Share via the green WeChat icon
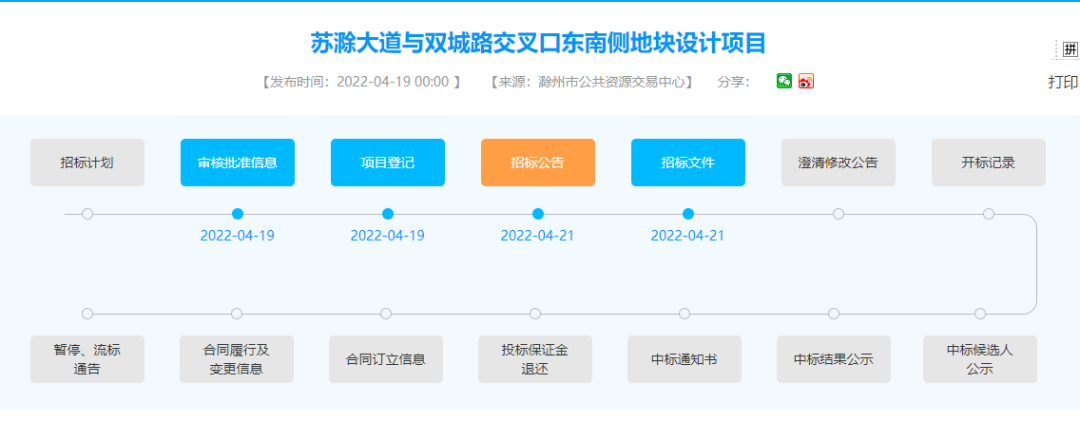This screenshot has width=1080, height=422. 784,81
